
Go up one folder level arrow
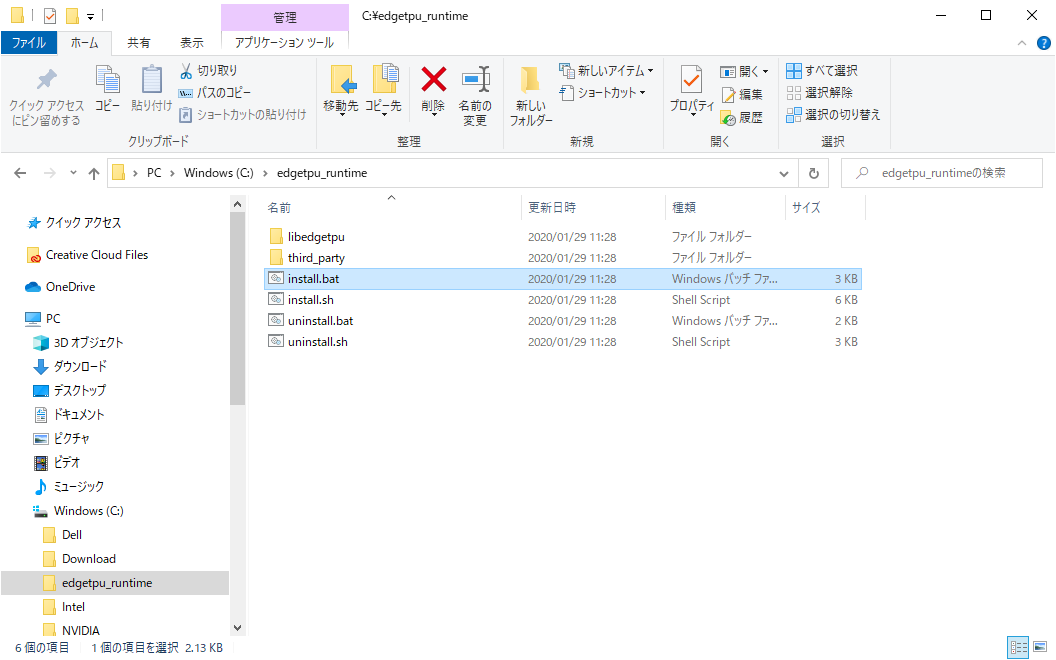(x=94, y=173)
